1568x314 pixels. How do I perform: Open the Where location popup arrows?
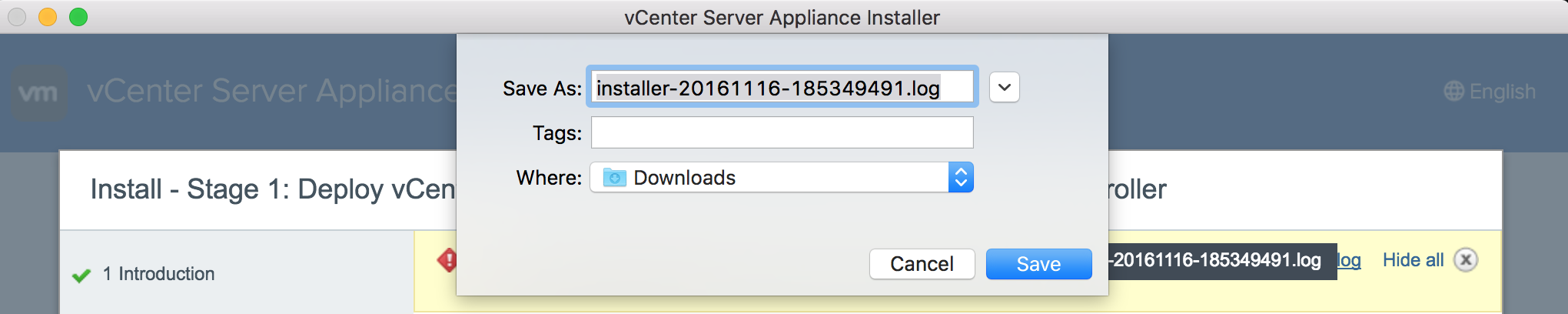click(961, 178)
